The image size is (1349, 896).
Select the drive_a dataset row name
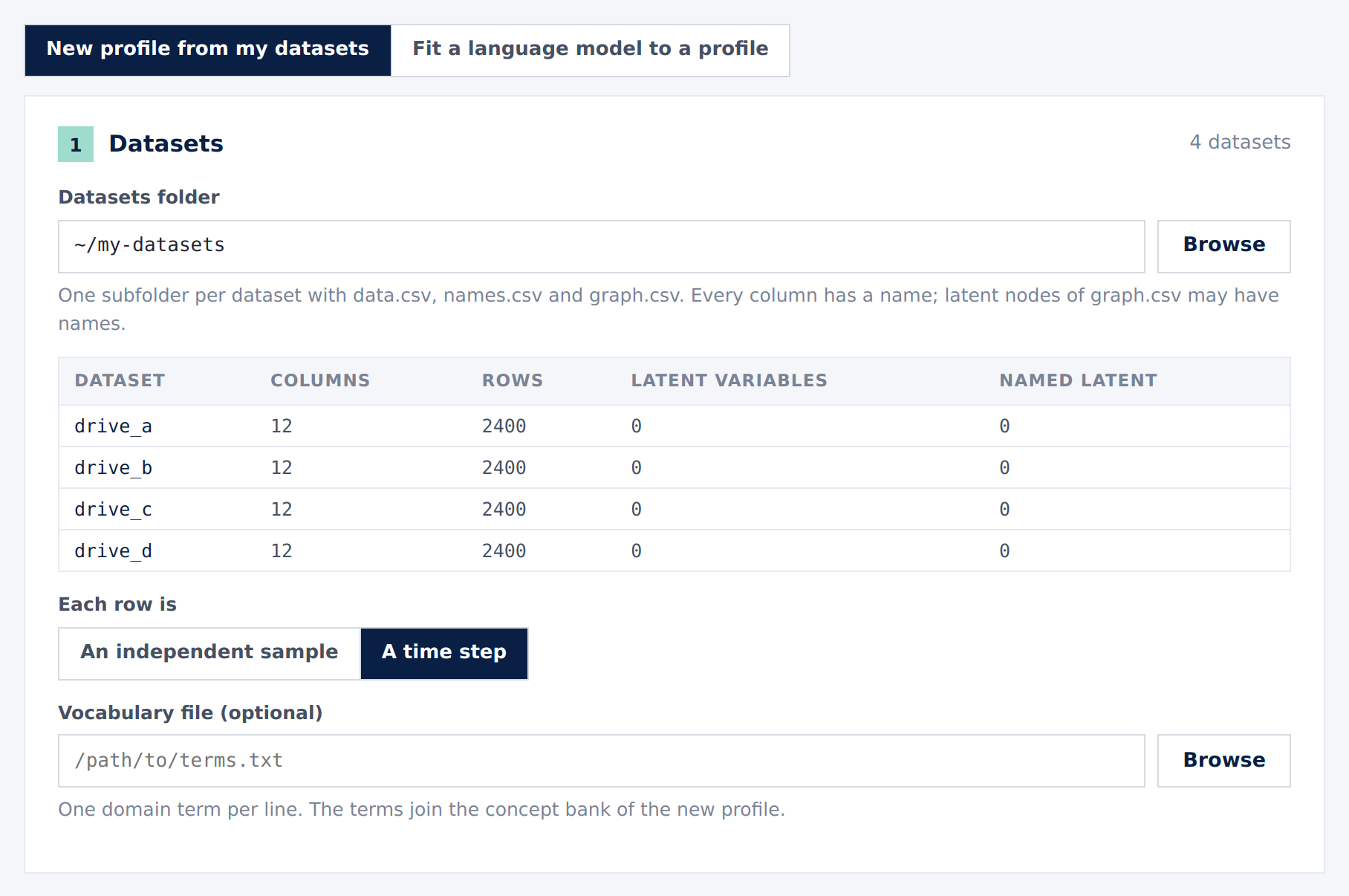tap(114, 426)
